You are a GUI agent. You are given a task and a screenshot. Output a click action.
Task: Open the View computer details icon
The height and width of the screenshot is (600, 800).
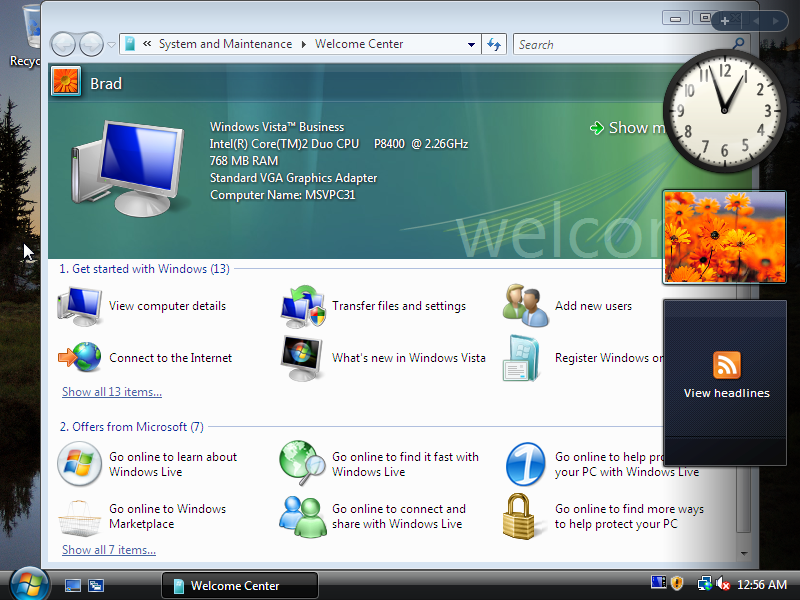coord(80,306)
